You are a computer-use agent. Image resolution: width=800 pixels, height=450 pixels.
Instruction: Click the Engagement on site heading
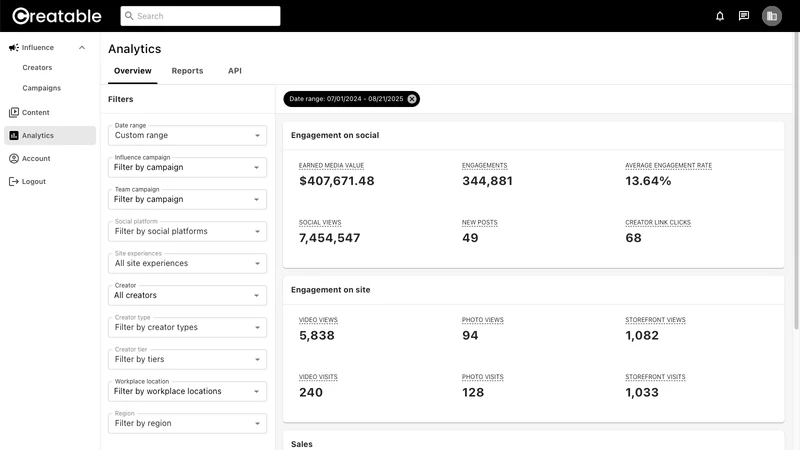click(331, 290)
